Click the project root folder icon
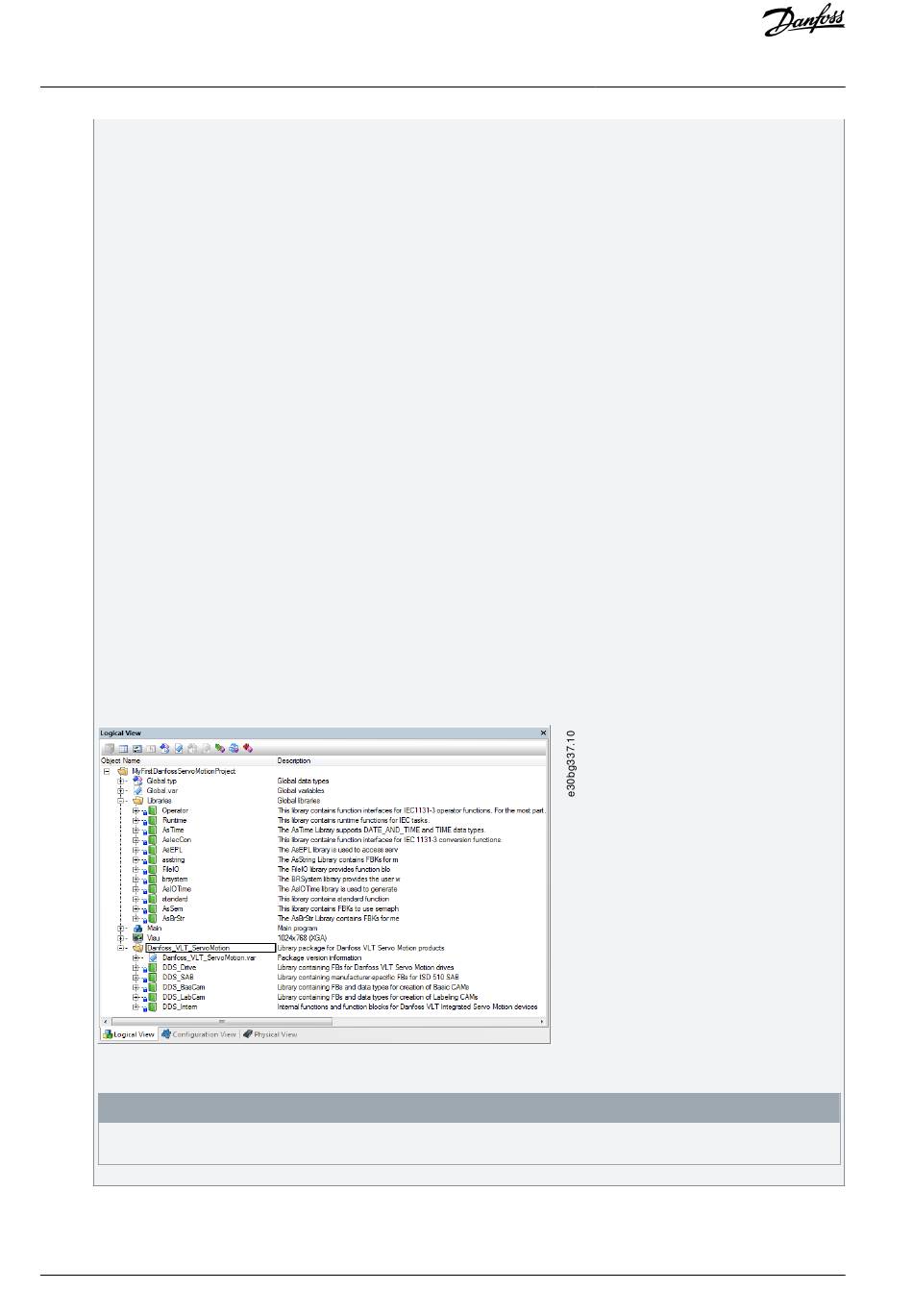The image size is (913, 1316). point(122,771)
